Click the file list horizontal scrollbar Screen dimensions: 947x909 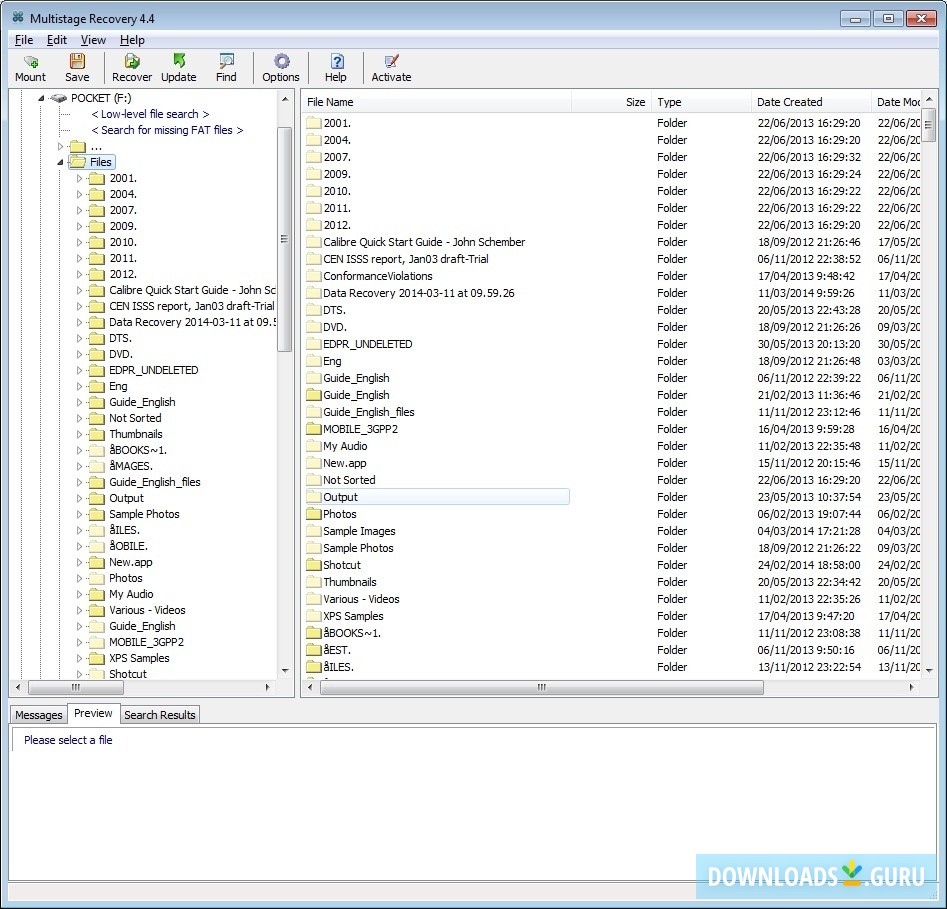click(540, 688)
